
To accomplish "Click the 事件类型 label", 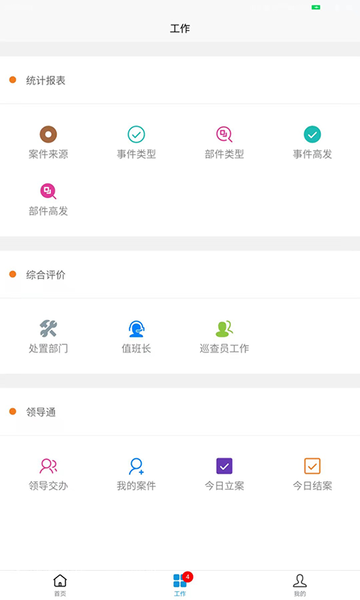I will [136, 154].
